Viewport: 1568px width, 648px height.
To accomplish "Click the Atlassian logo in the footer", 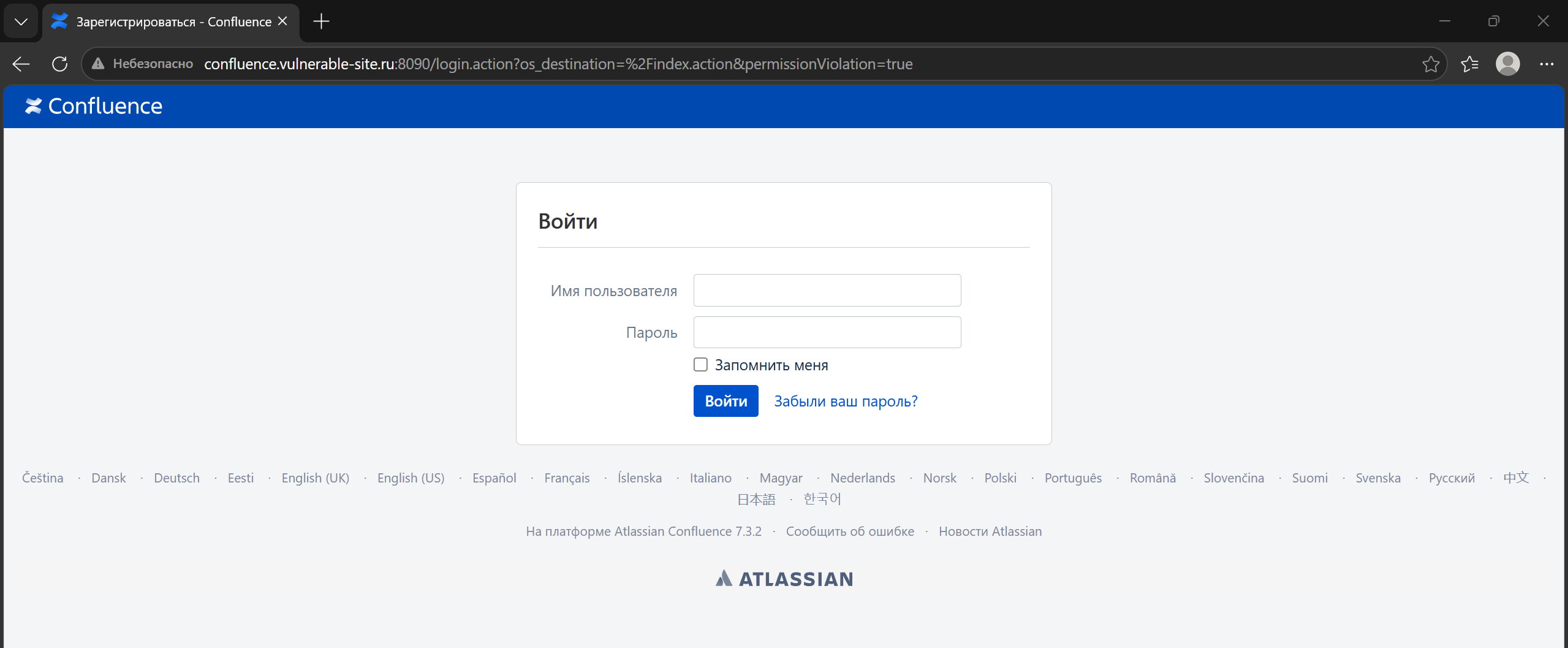I will 784,579.
